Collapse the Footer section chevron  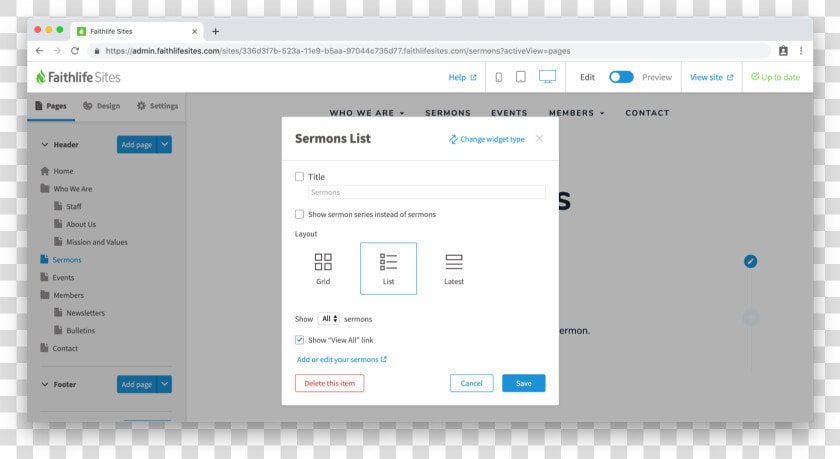pos(45,384)
